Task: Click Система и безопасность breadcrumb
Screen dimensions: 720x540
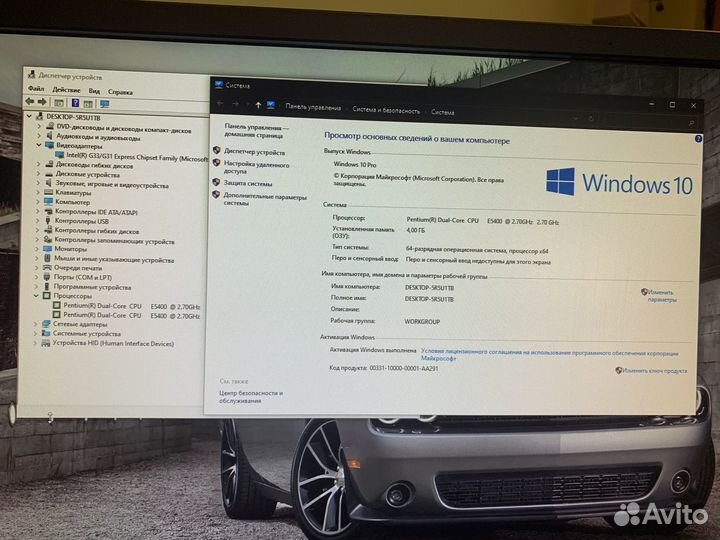Action: coord(386,110)
